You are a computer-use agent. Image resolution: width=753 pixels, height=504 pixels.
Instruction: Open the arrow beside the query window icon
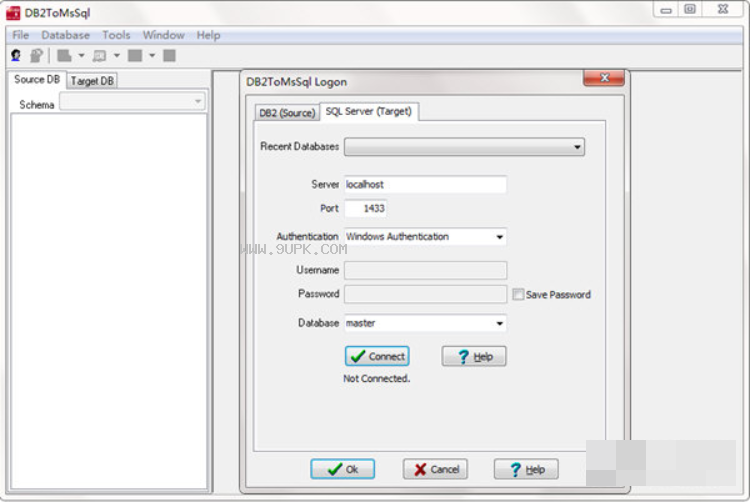click(x=117, y=56)
